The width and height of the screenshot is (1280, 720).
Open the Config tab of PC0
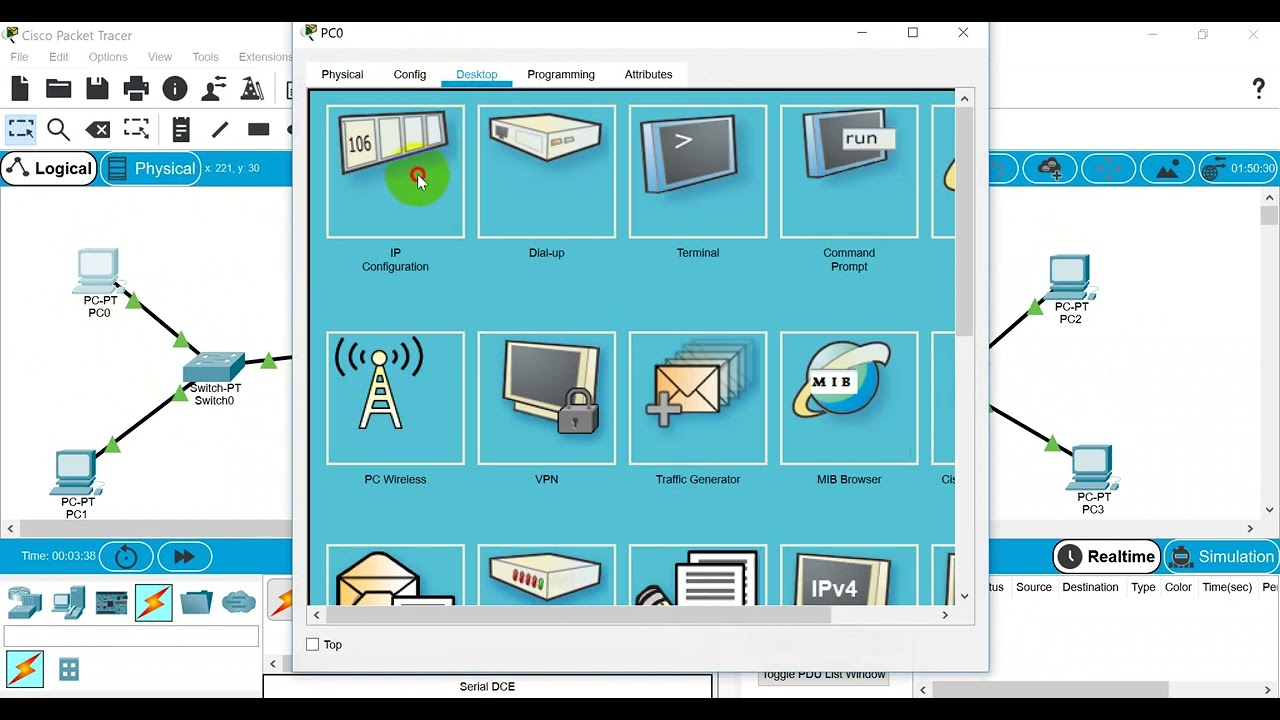click(x=410, y=75)
